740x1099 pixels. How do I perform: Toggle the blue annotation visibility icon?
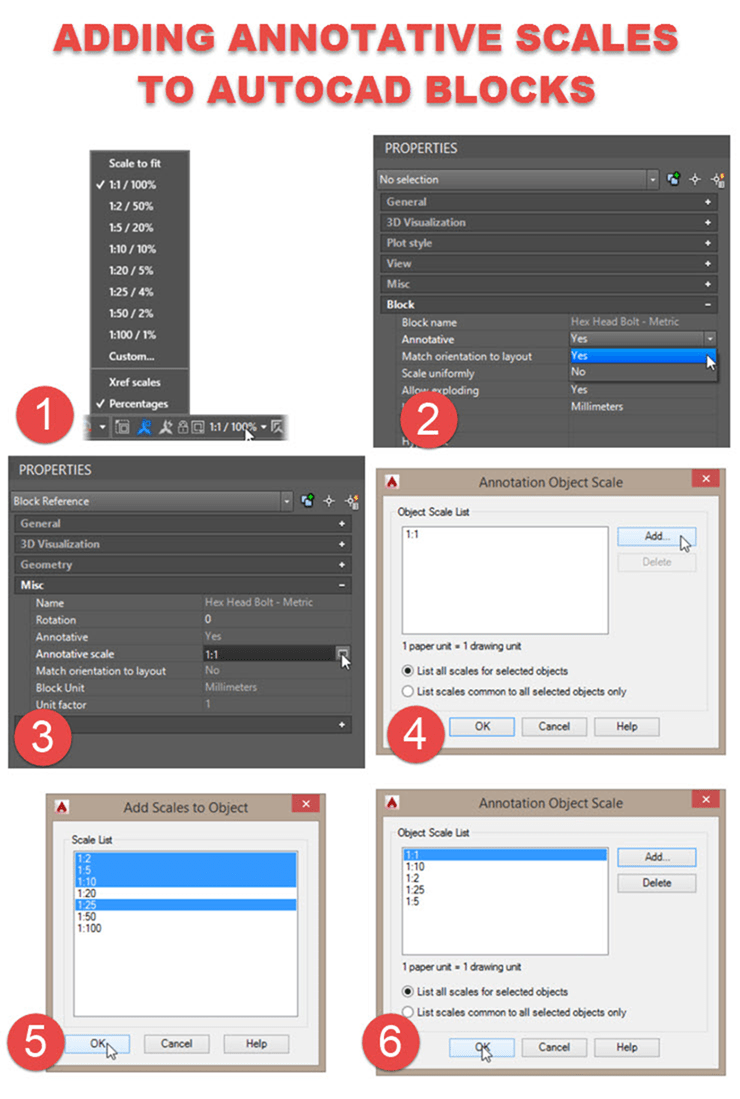(x=144, y=427)
